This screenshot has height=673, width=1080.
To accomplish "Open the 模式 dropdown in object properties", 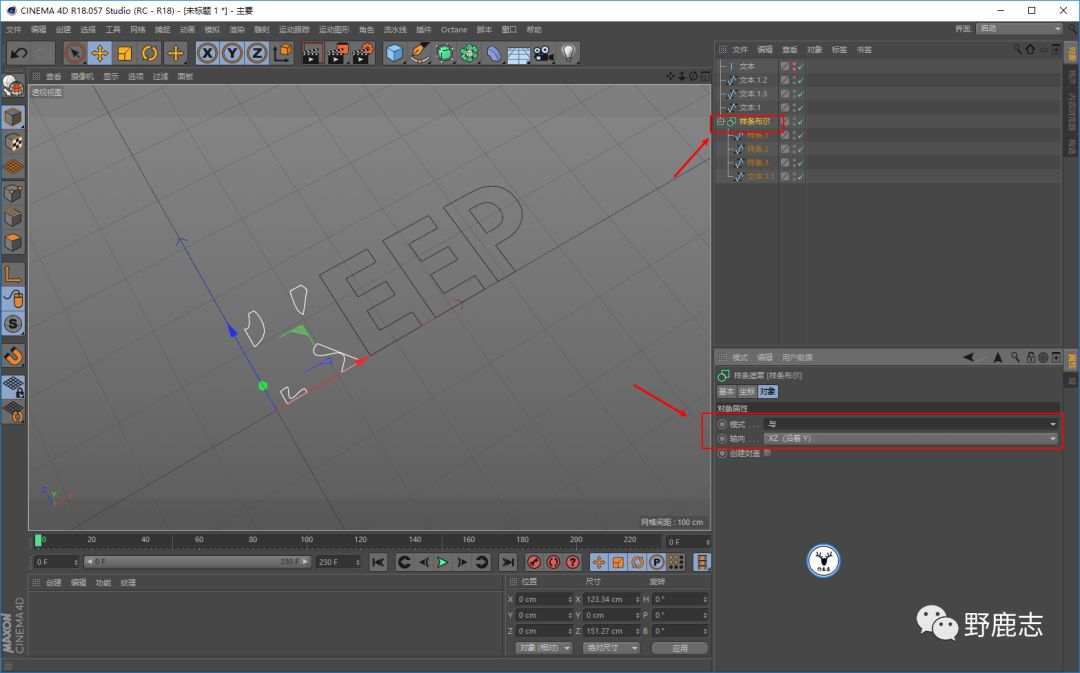I will pos(909,424).
